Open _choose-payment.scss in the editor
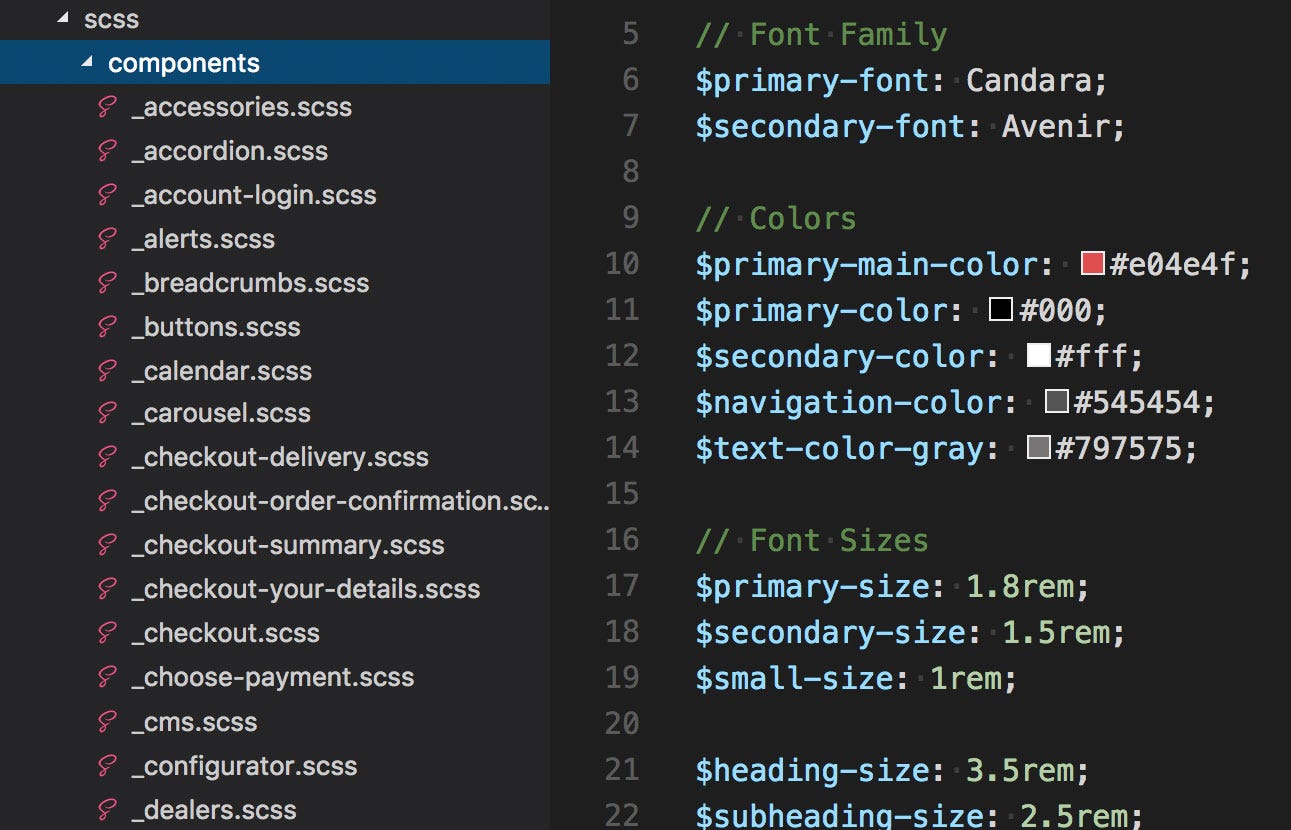Viewport: 1291px width, 830px height. tap(273, 677)
